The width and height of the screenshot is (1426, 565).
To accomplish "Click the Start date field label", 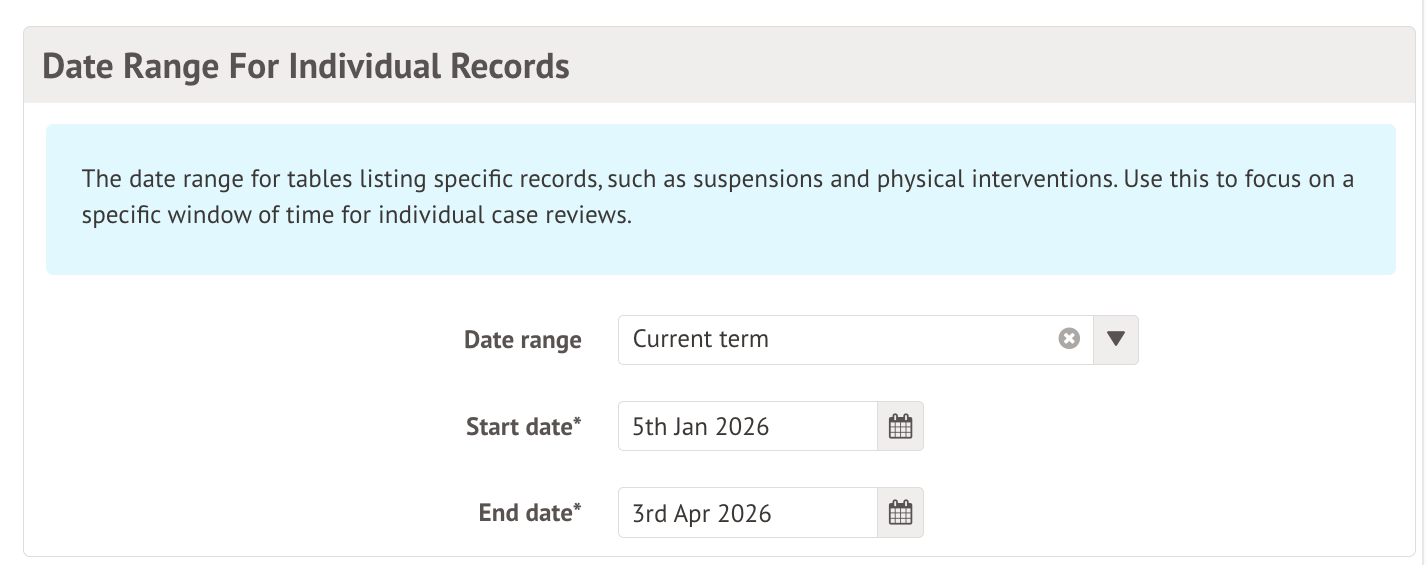I will (x=519, y=427).
